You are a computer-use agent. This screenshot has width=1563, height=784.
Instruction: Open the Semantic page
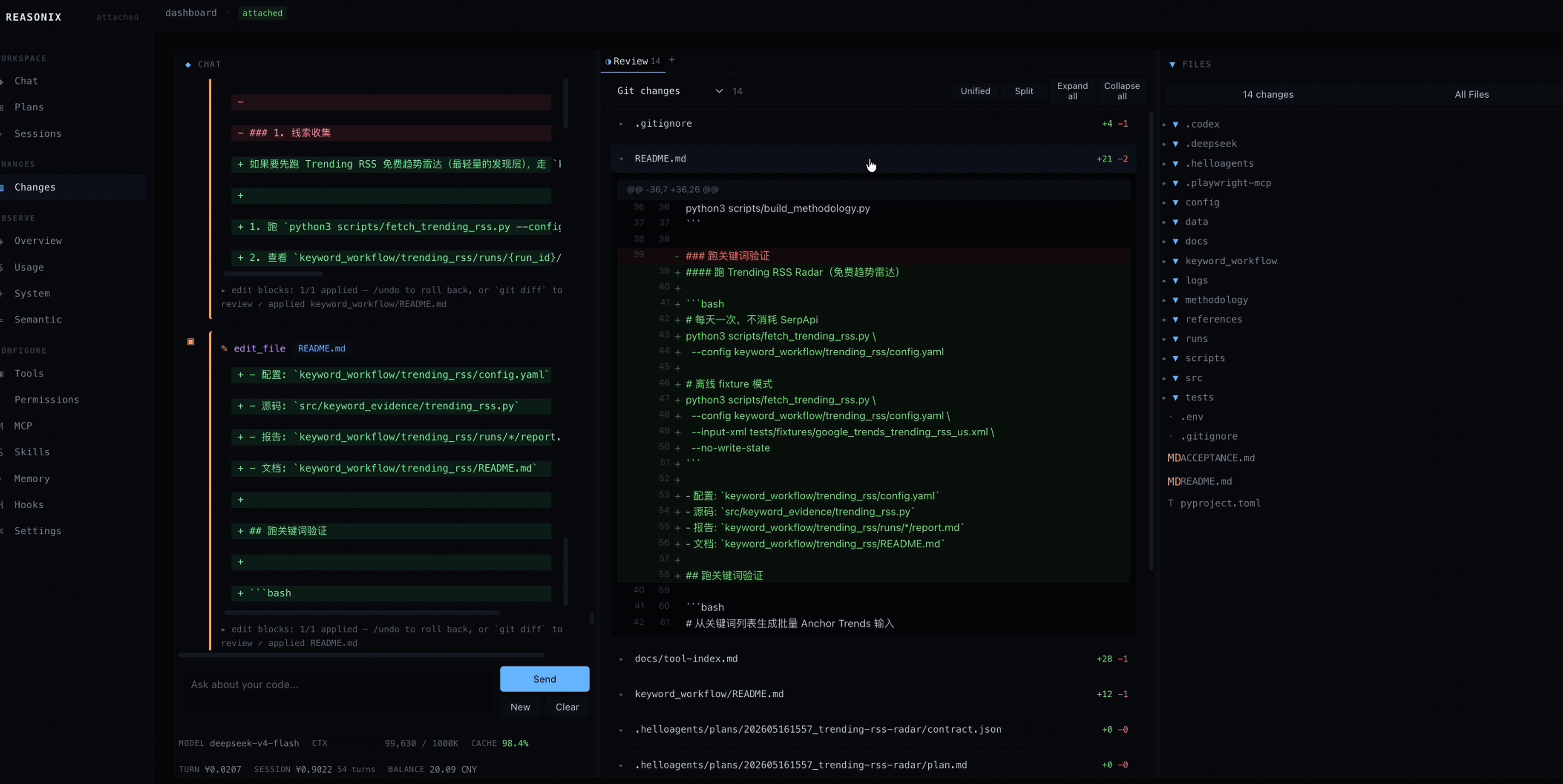pos(37,320)
